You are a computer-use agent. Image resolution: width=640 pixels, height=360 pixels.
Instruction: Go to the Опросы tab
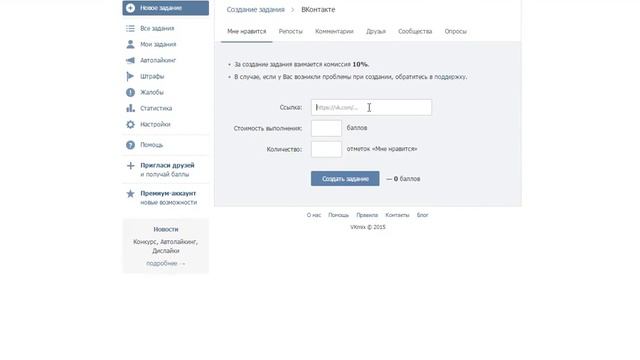(x=456, y=31)
